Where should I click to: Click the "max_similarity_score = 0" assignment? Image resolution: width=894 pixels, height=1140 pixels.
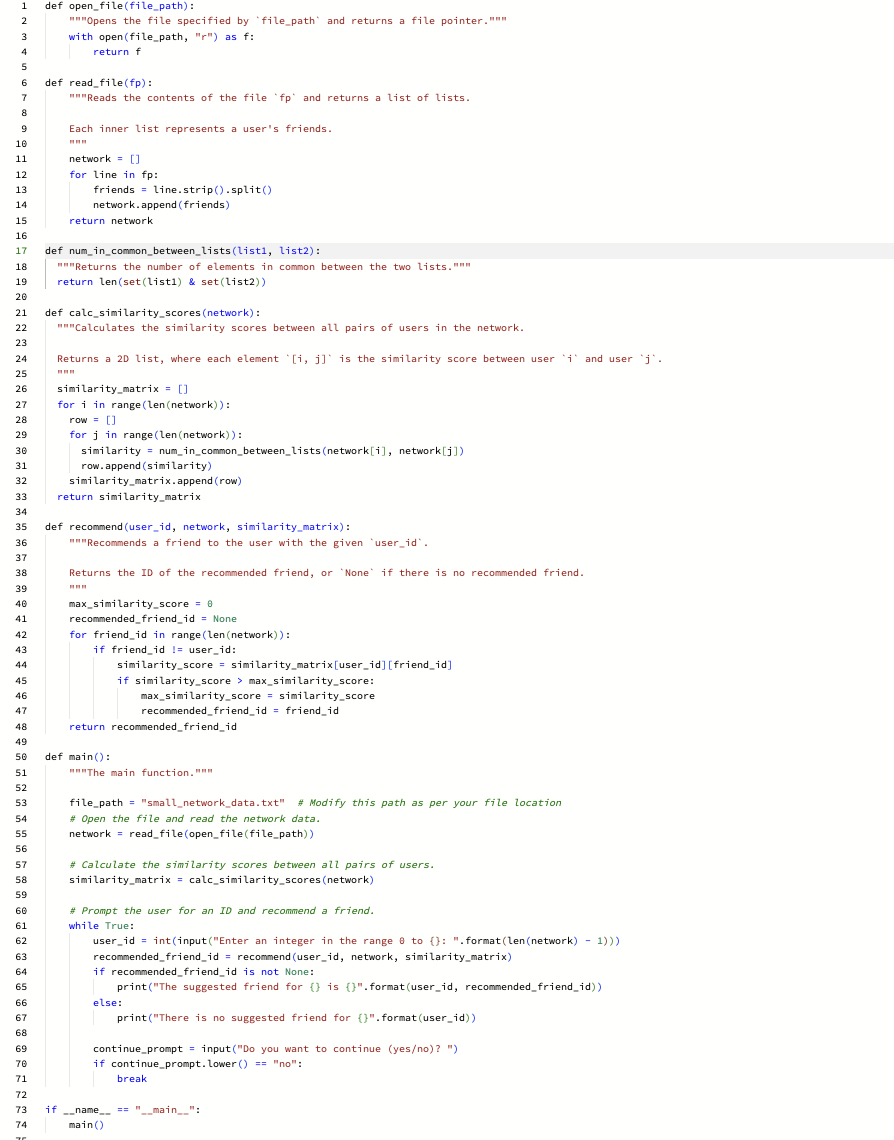coord(141,604)
